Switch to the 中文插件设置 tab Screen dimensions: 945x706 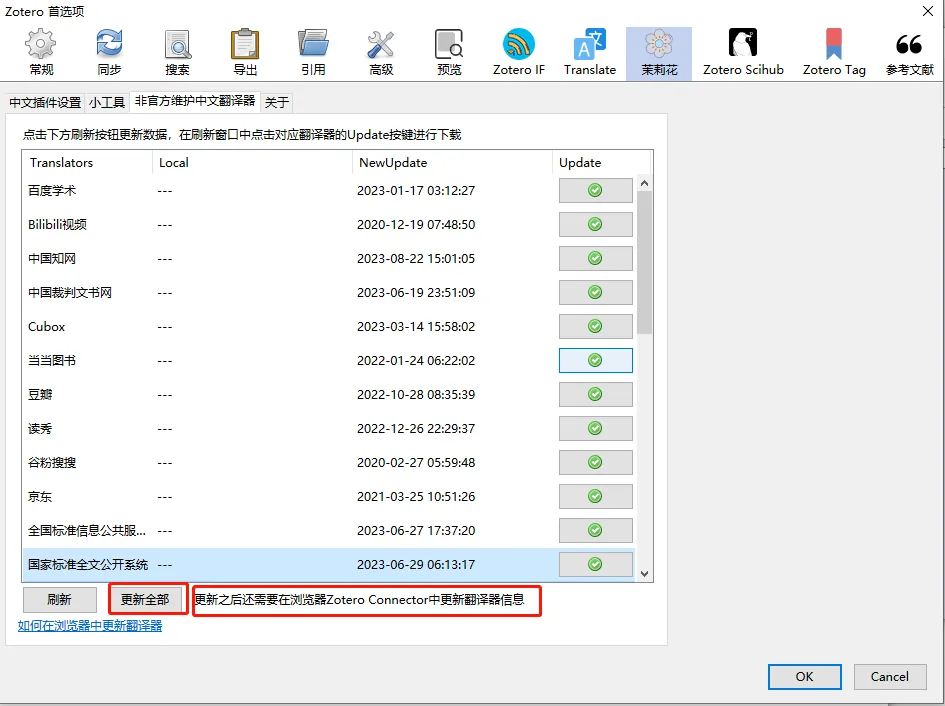[45, 102]
